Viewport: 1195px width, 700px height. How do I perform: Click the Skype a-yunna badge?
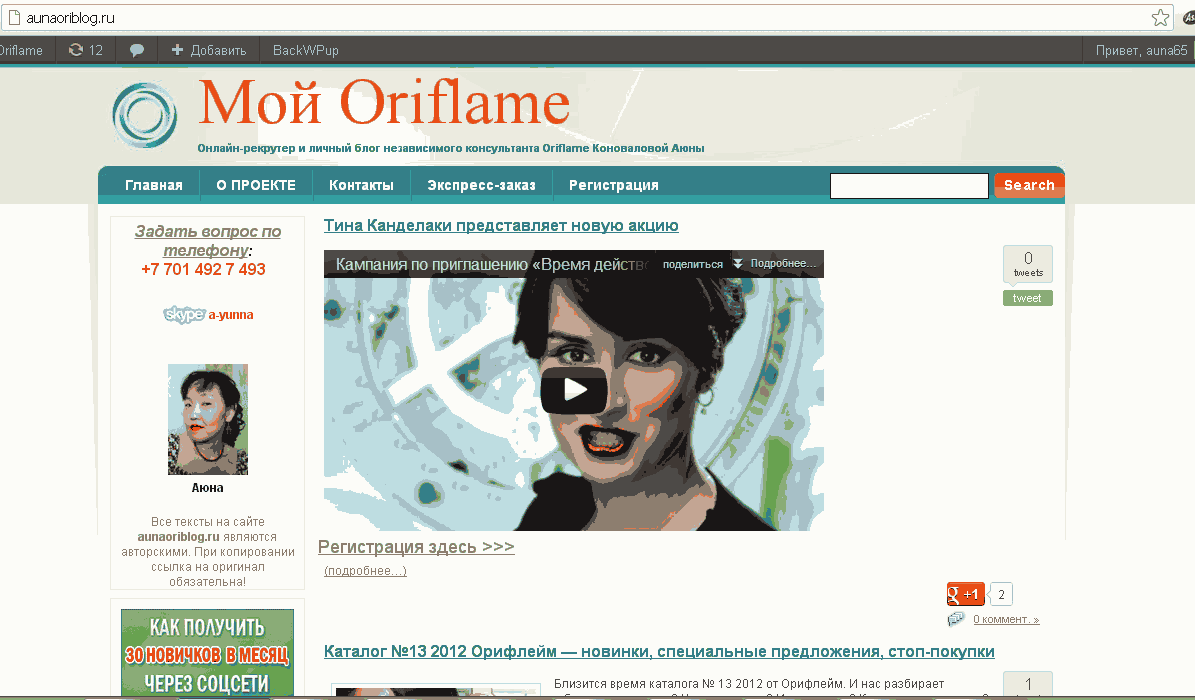pos(208,314)
